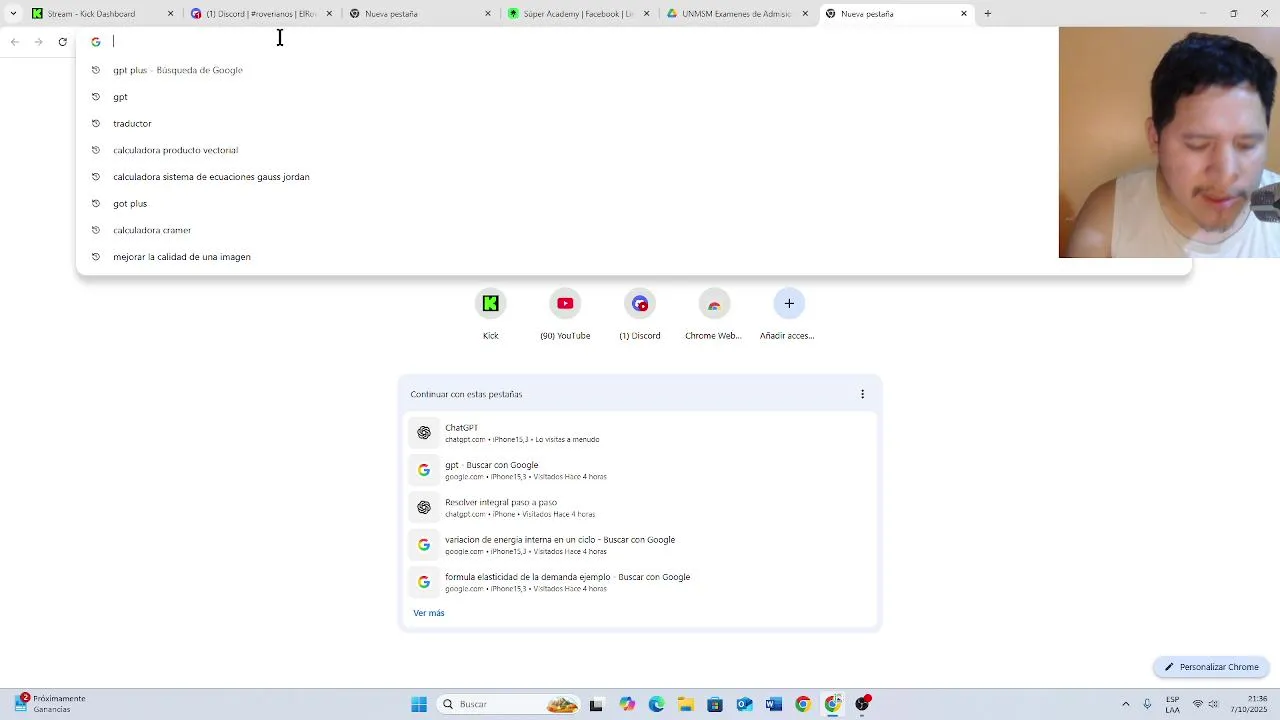
Task: Switch to the first Nueva pestaña tab
Action: pyautogui.click(x=420, y=14)
